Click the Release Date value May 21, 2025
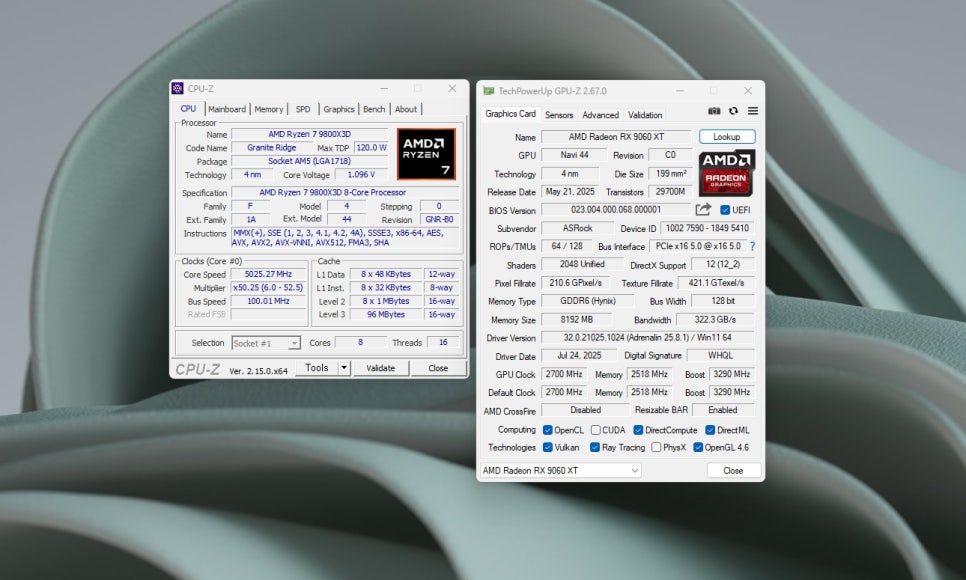This screenshot has height=580, width=966. click(x=570, y=192)
